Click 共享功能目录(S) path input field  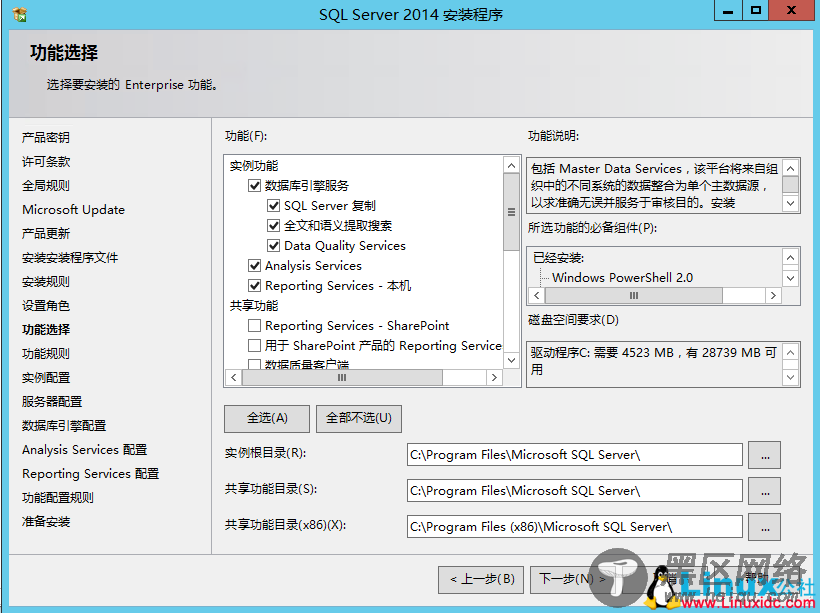coord(575,491)
